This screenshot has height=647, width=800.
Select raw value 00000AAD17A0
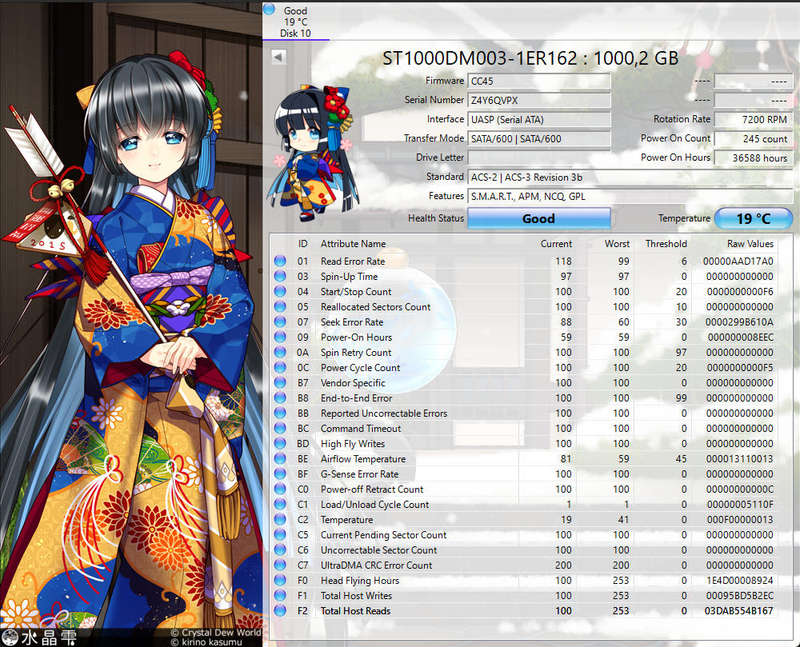[738, 261]
